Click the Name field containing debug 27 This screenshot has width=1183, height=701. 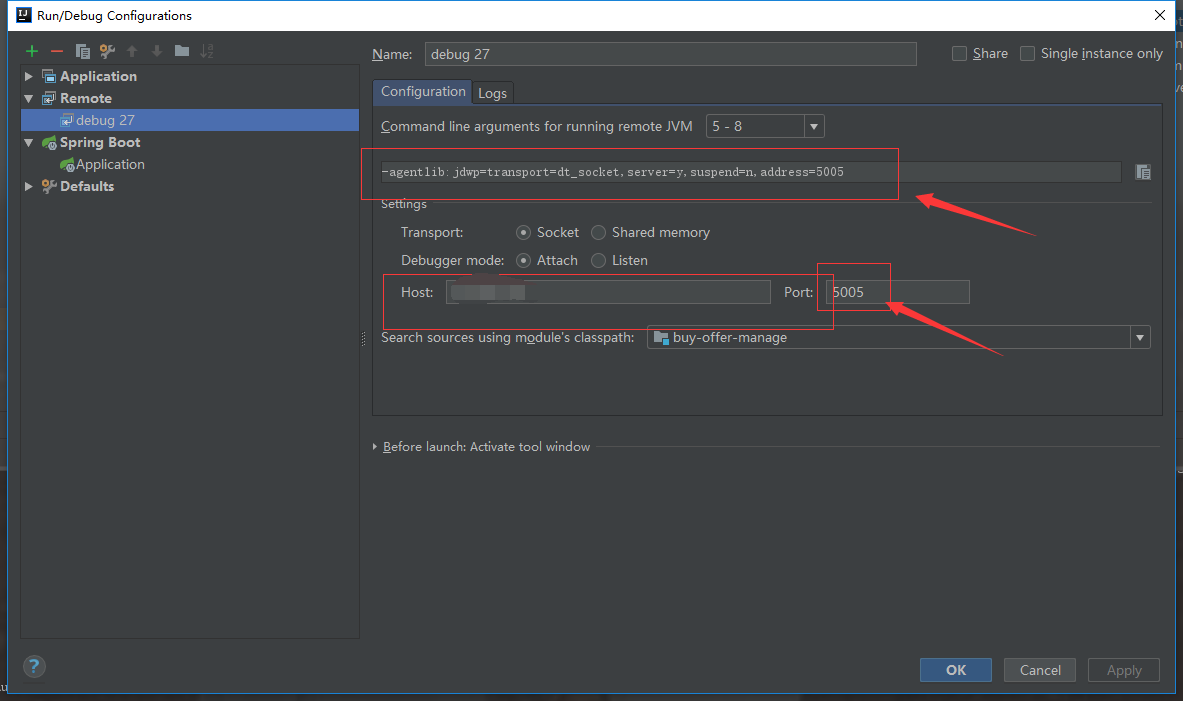tap(671, 54)
